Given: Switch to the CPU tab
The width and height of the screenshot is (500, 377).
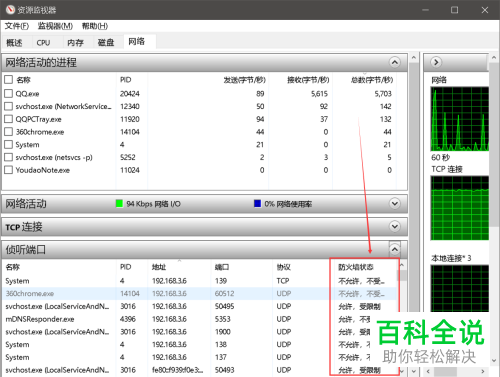Looking at the screenshot, I should 43,43.
